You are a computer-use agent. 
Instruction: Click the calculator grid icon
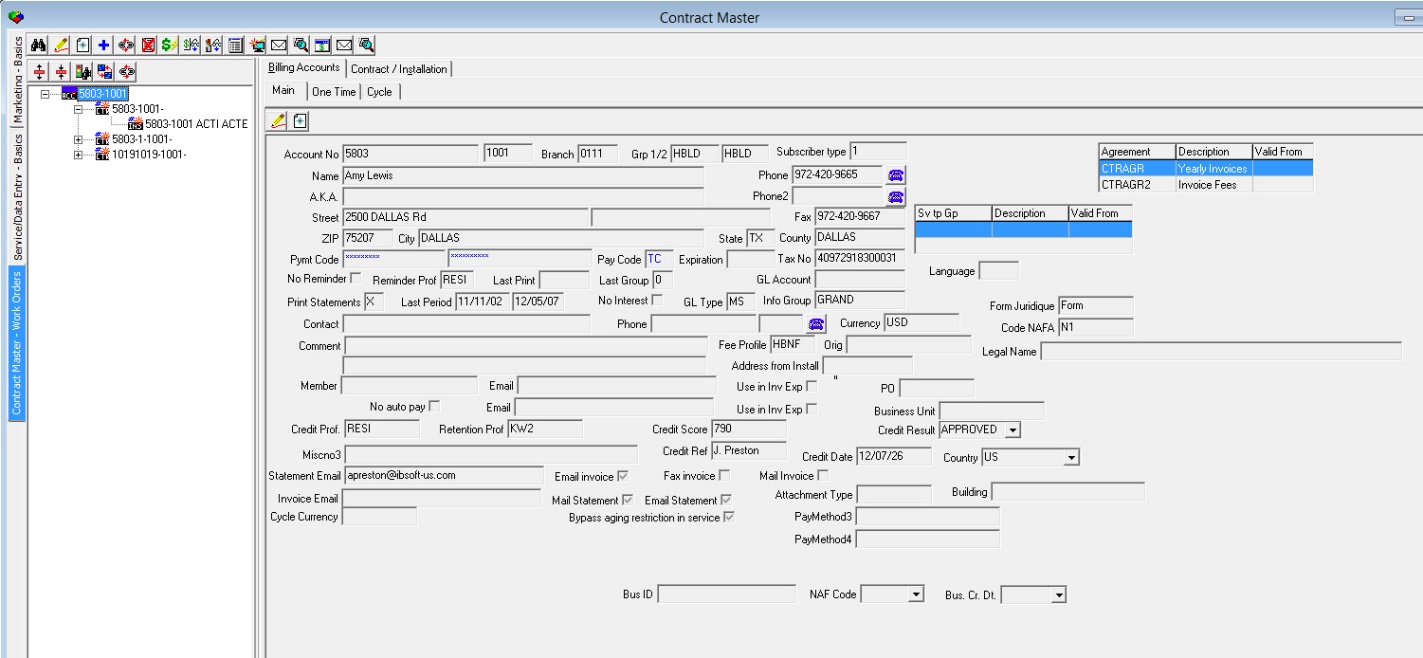tap(235, 45)
